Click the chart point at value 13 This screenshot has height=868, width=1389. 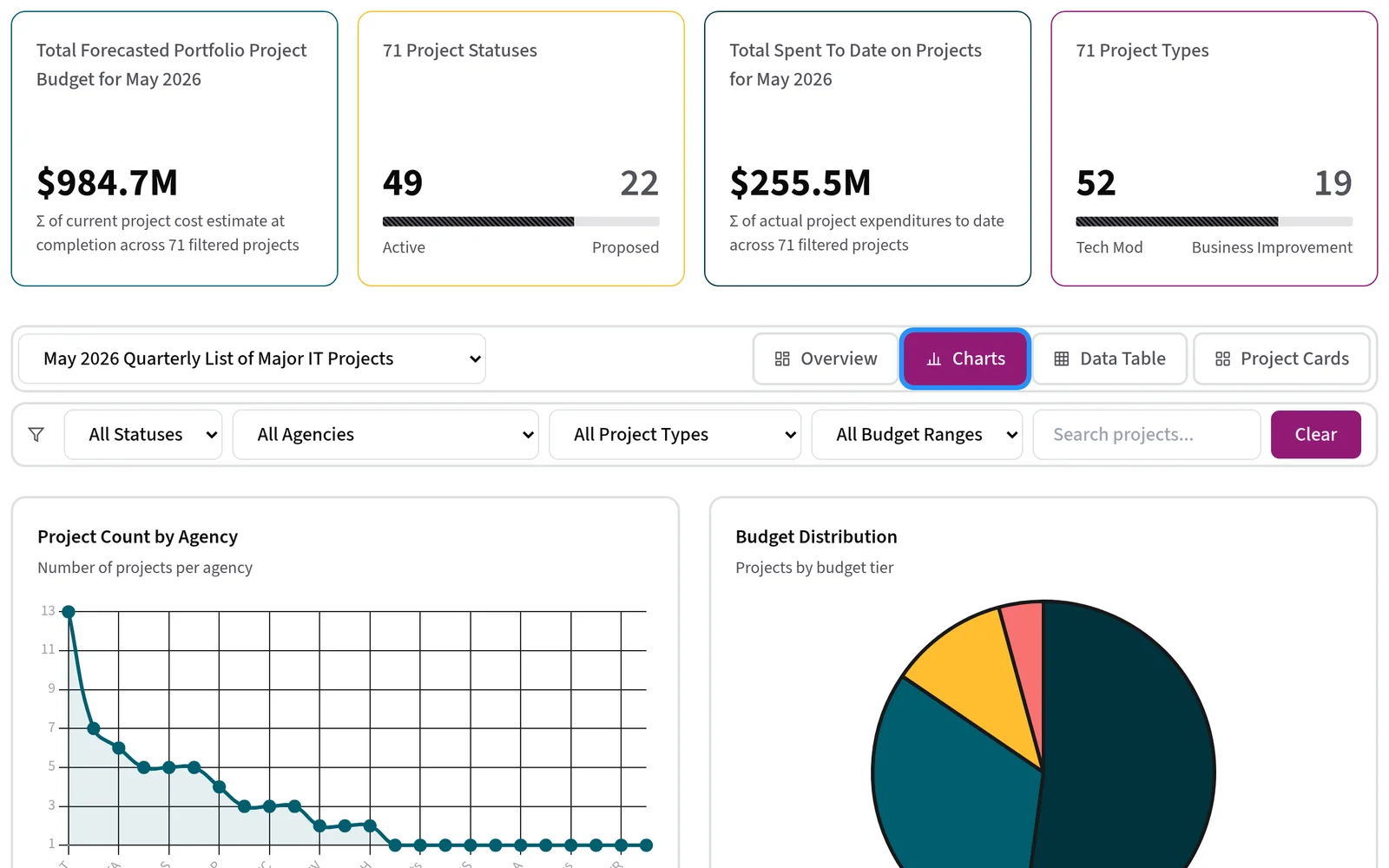[69, 612]
